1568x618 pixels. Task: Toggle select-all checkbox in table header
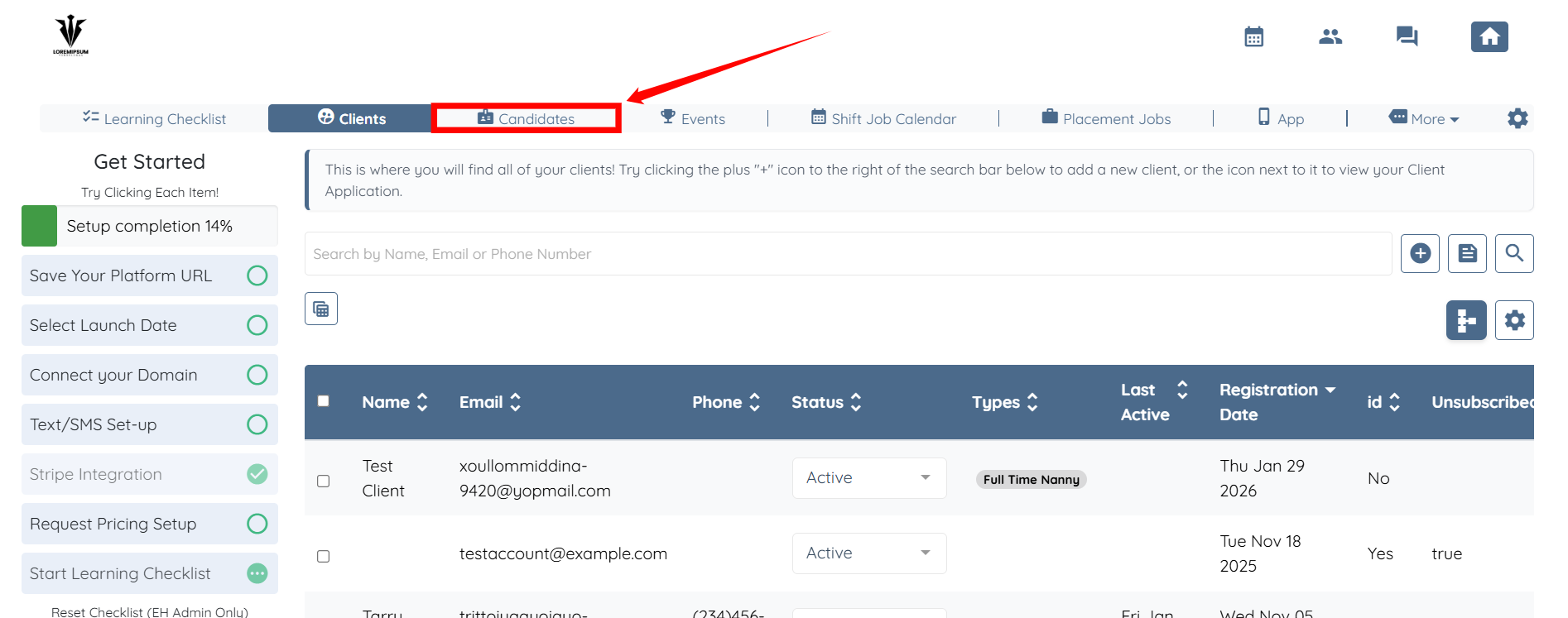tap(324, 401)
